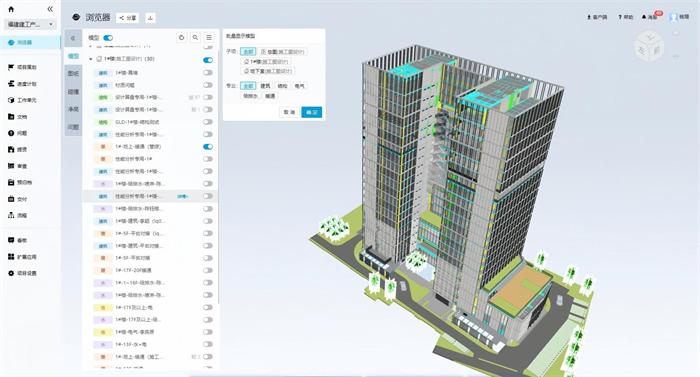Collapse the 1#楼(施工图设计)(30) tree group
The height and width of the screenshot is (377, 700).
tap(91, 59)
